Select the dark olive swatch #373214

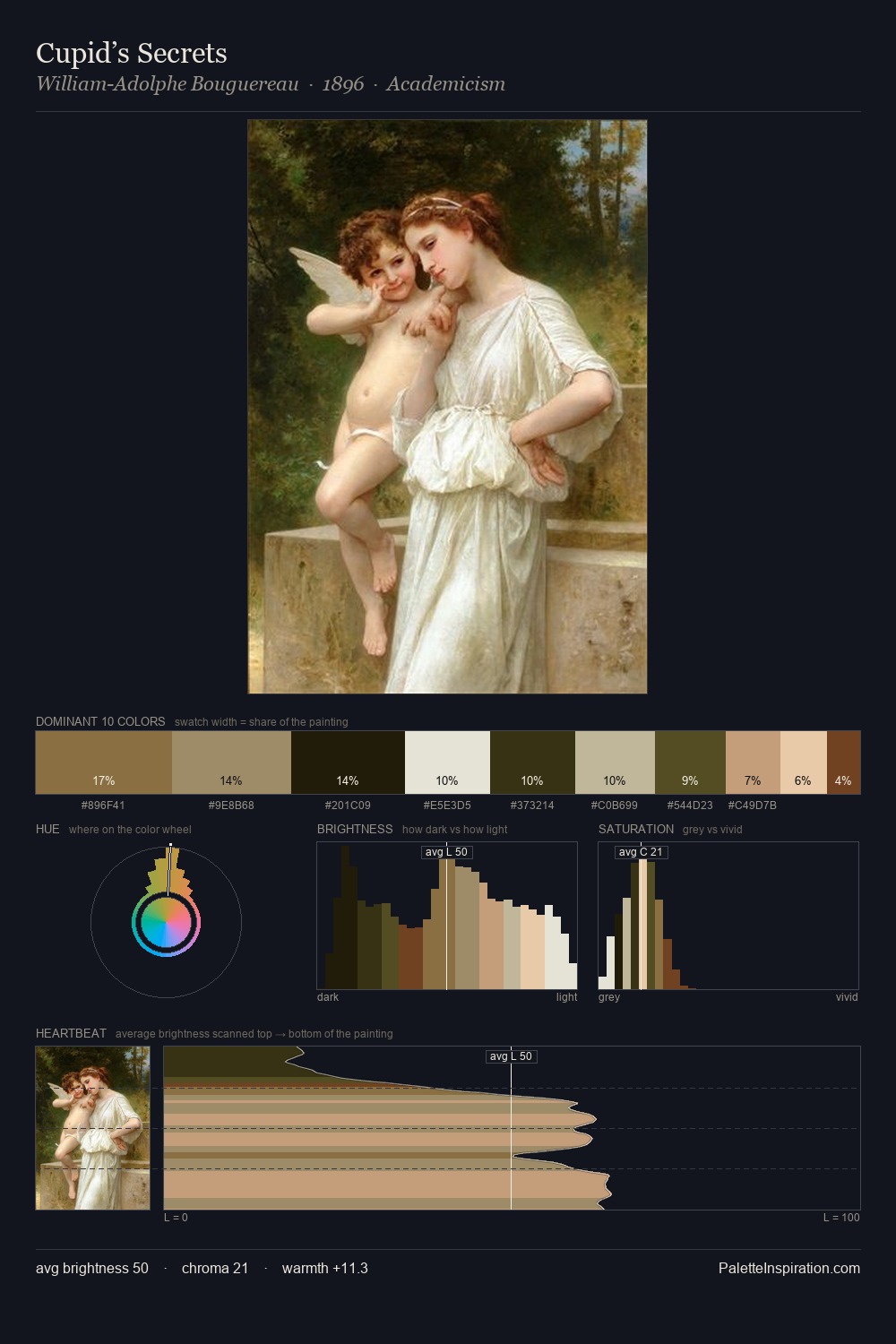point(532,762)
